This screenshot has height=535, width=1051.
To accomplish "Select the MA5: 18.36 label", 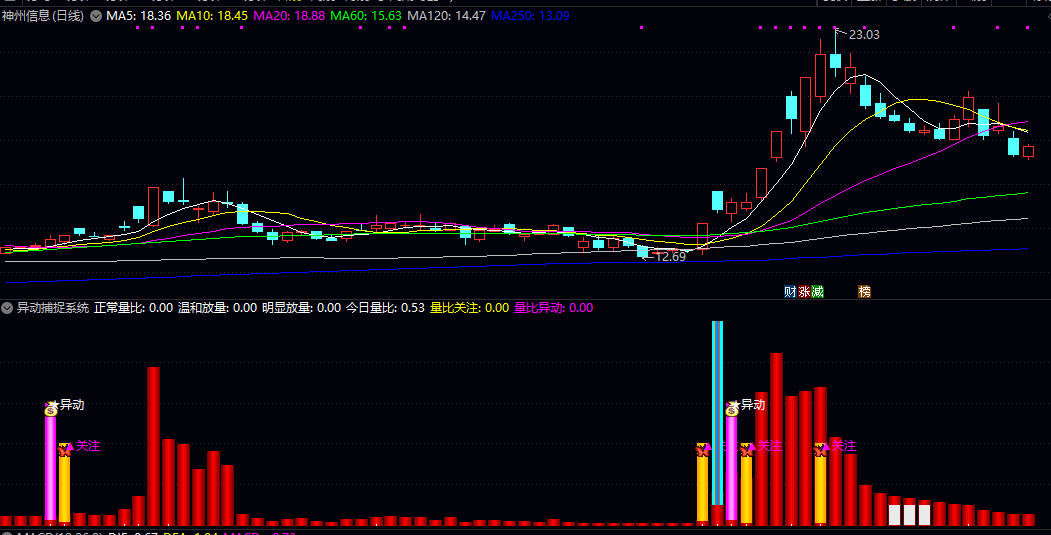I will [138, 15].
